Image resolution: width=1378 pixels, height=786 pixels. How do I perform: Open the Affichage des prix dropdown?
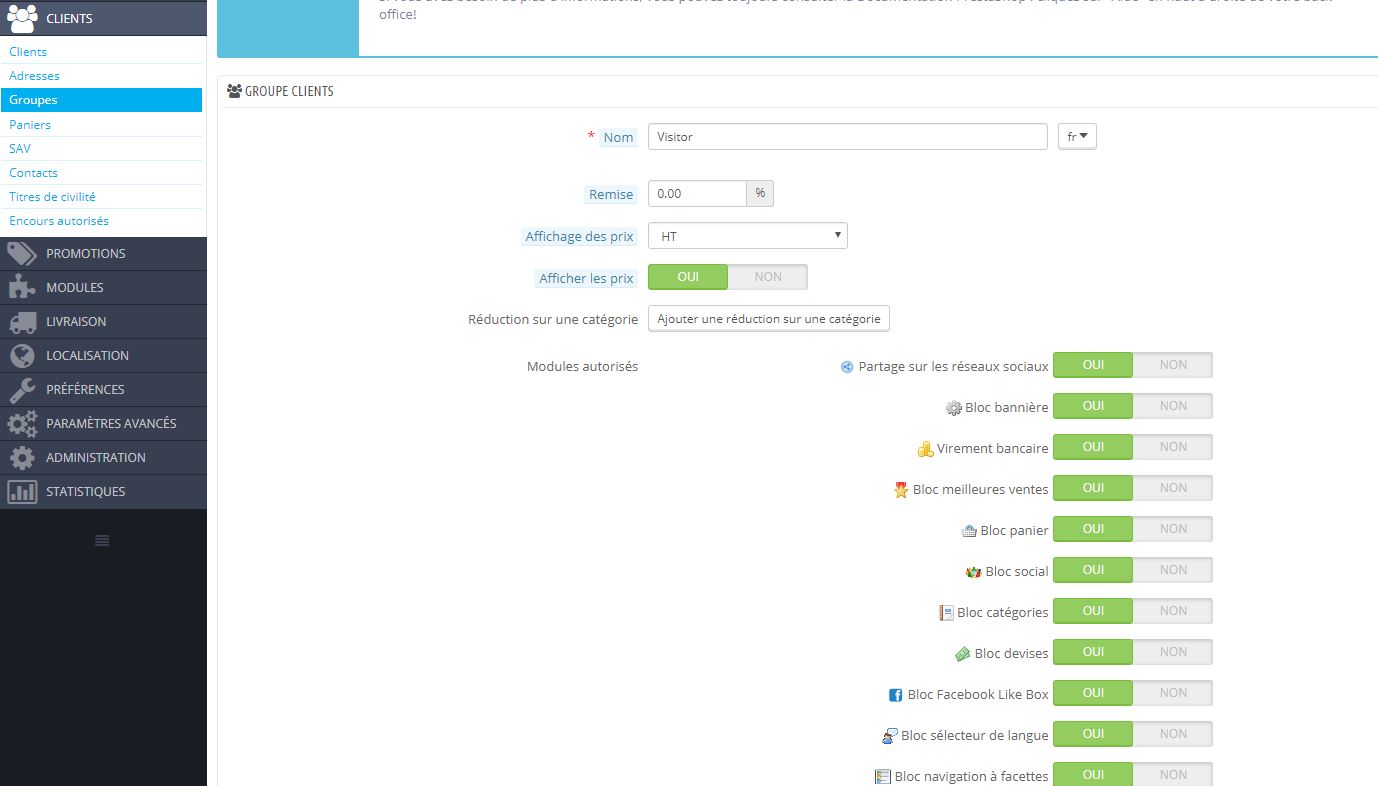748,236
